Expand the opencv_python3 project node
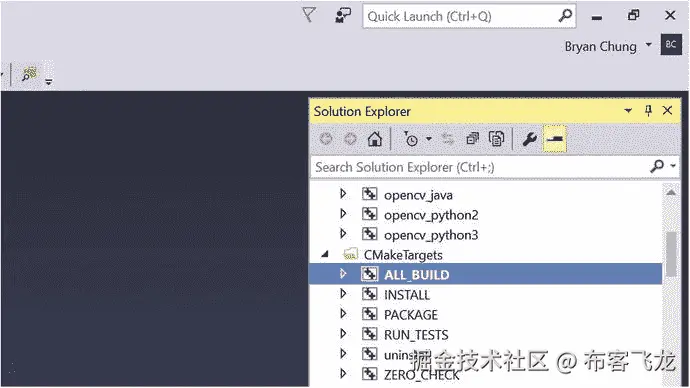 343,234
